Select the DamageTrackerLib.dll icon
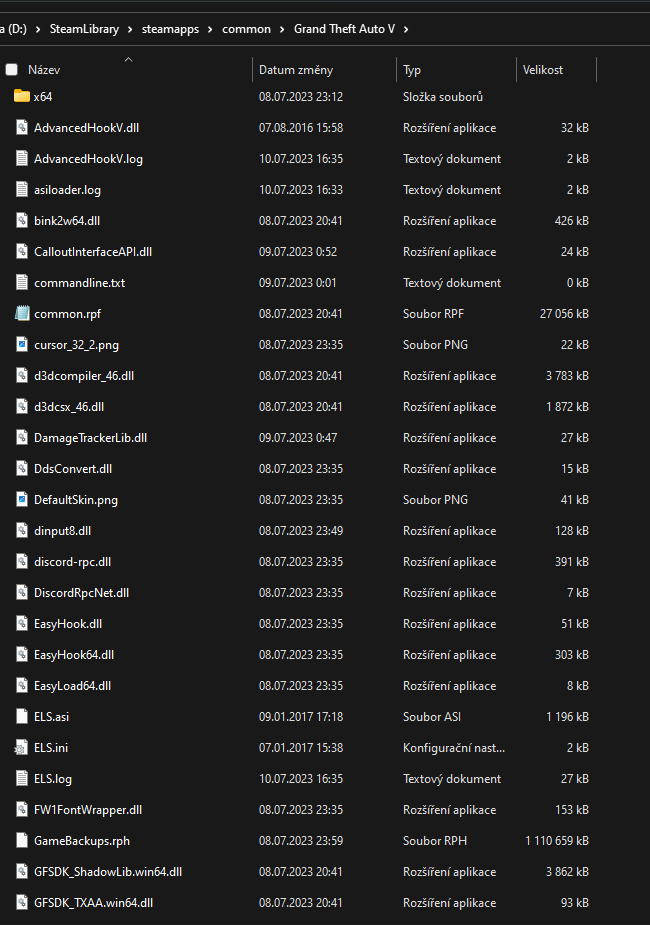The image size is (650, 925). click(22, 438)
